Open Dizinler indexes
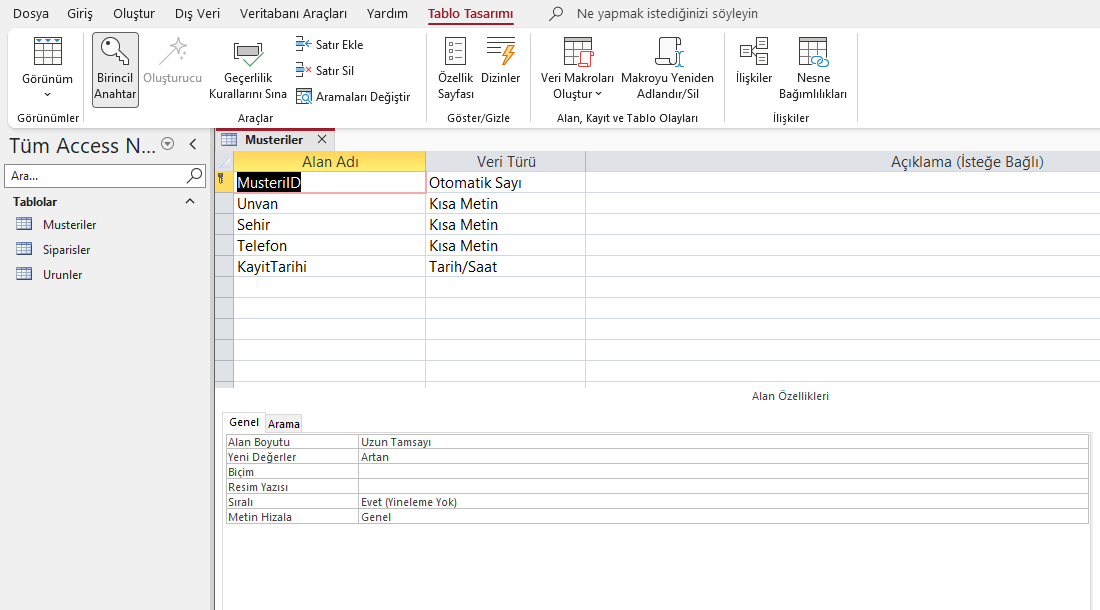The image size is (1100, 610). click(x=500, y=60)
